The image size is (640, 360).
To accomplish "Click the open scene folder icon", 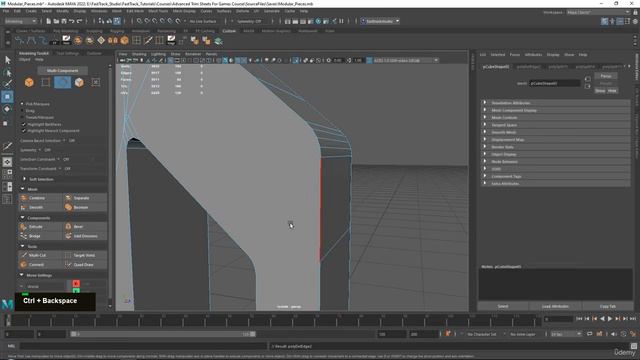I will (56, 21).
